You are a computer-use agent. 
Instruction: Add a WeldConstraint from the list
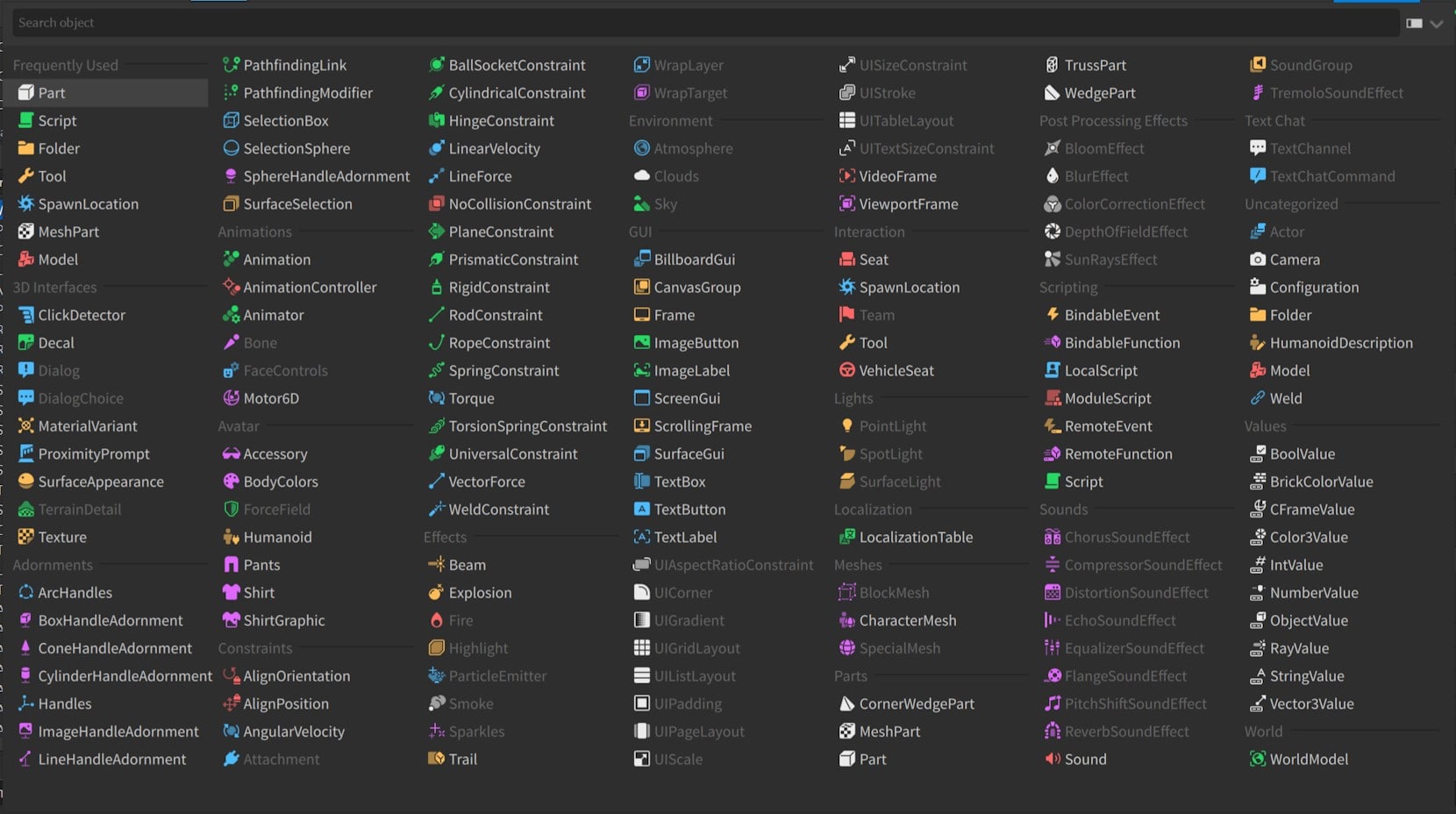pyautogui.click(x=498, y=510)
